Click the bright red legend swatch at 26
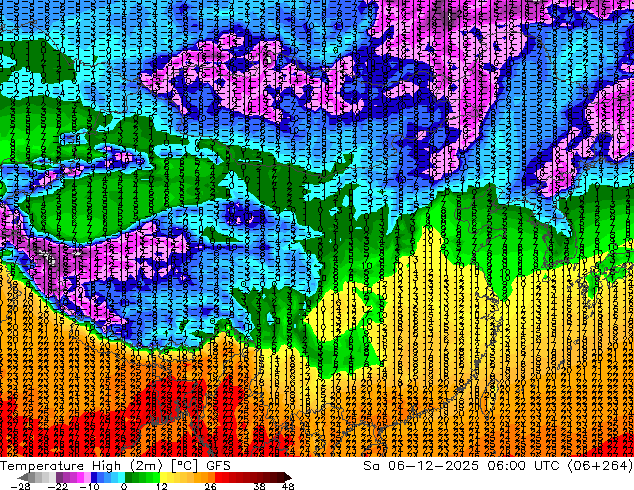Viewport: 634px width, 490px height. (x=218, y=477)
